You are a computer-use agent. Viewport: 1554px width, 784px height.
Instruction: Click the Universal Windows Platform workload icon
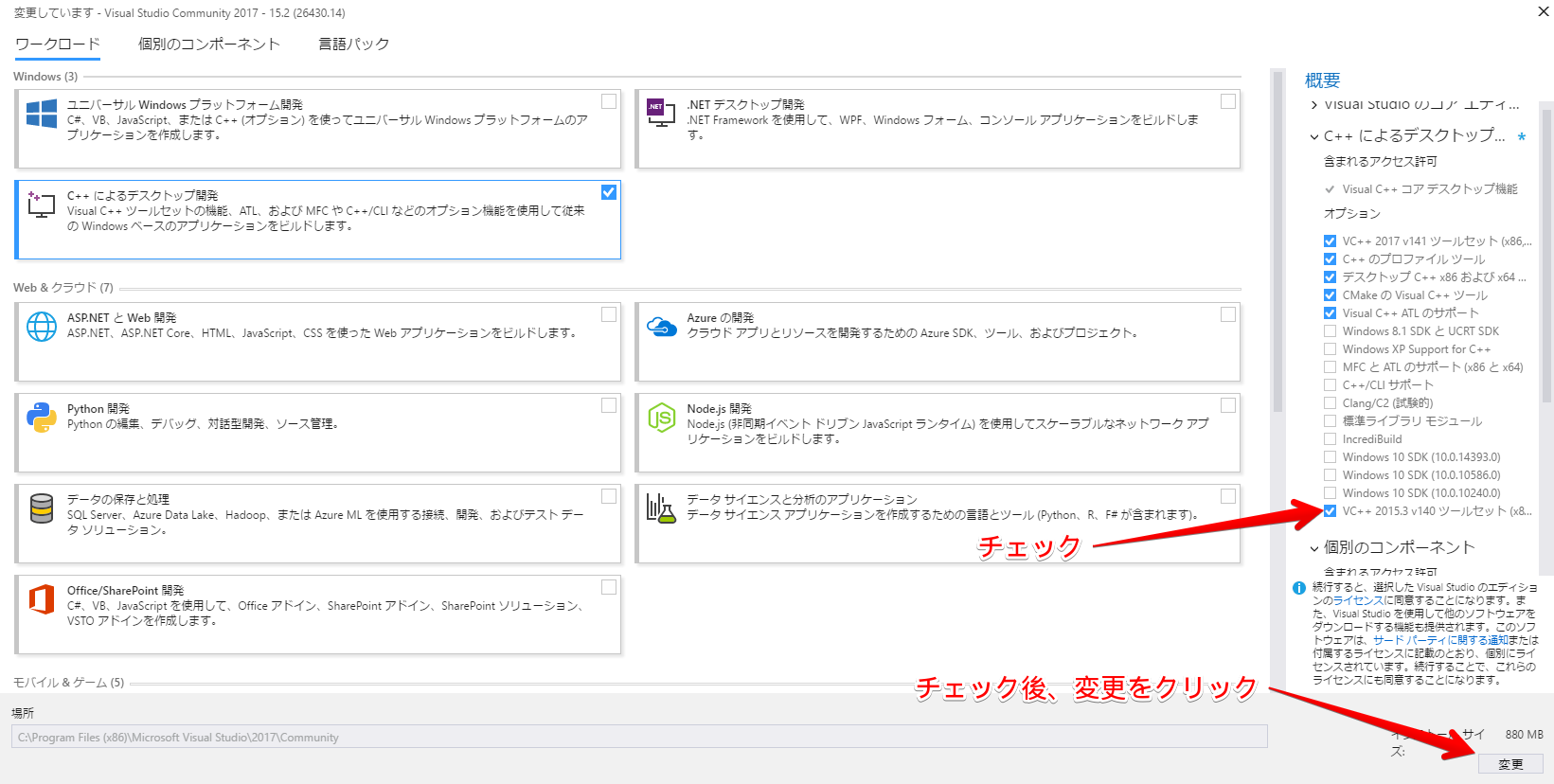tap(42, 114)
